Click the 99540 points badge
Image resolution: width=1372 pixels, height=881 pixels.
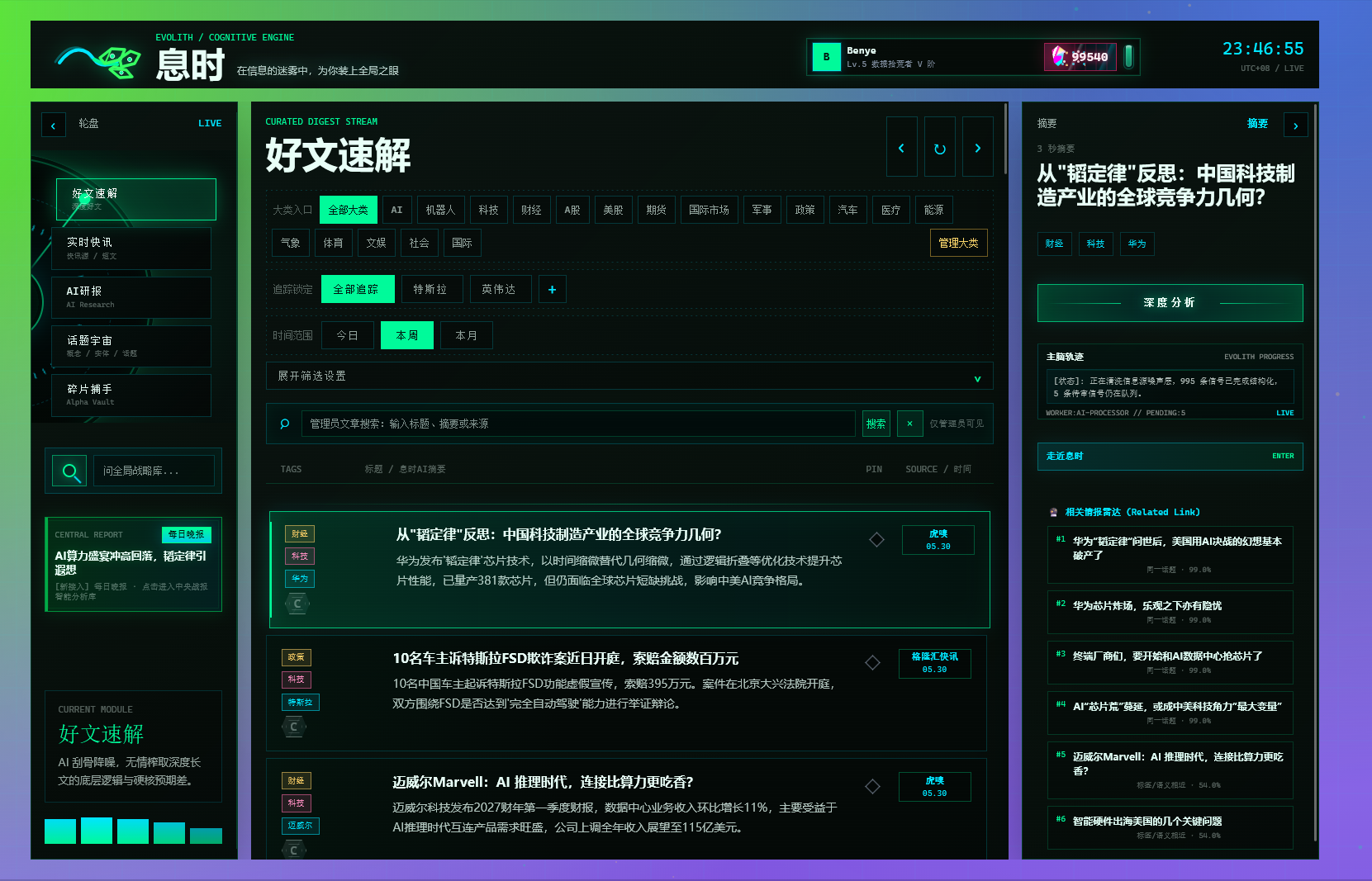pos(1080,57)
